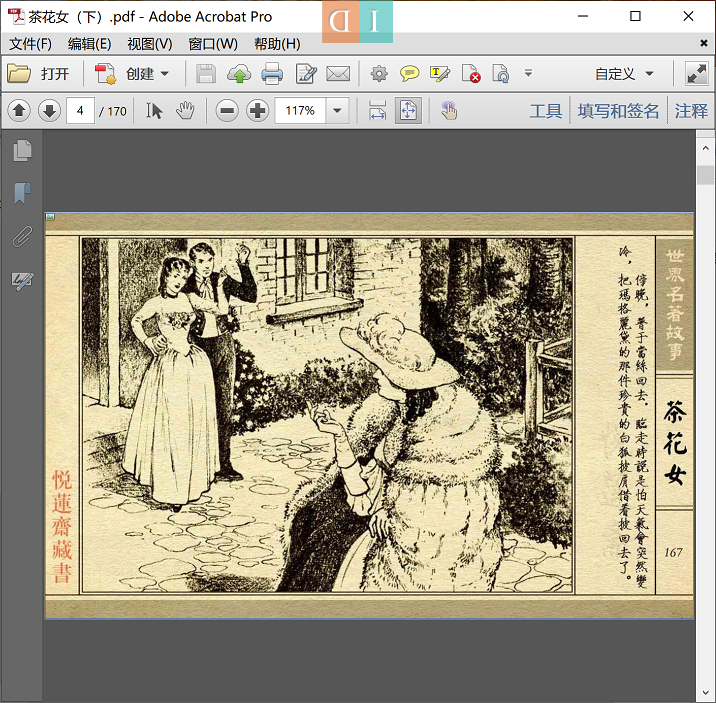Open the 帮助(H) menu
716x703 pixels.
[x=277, y=44]
